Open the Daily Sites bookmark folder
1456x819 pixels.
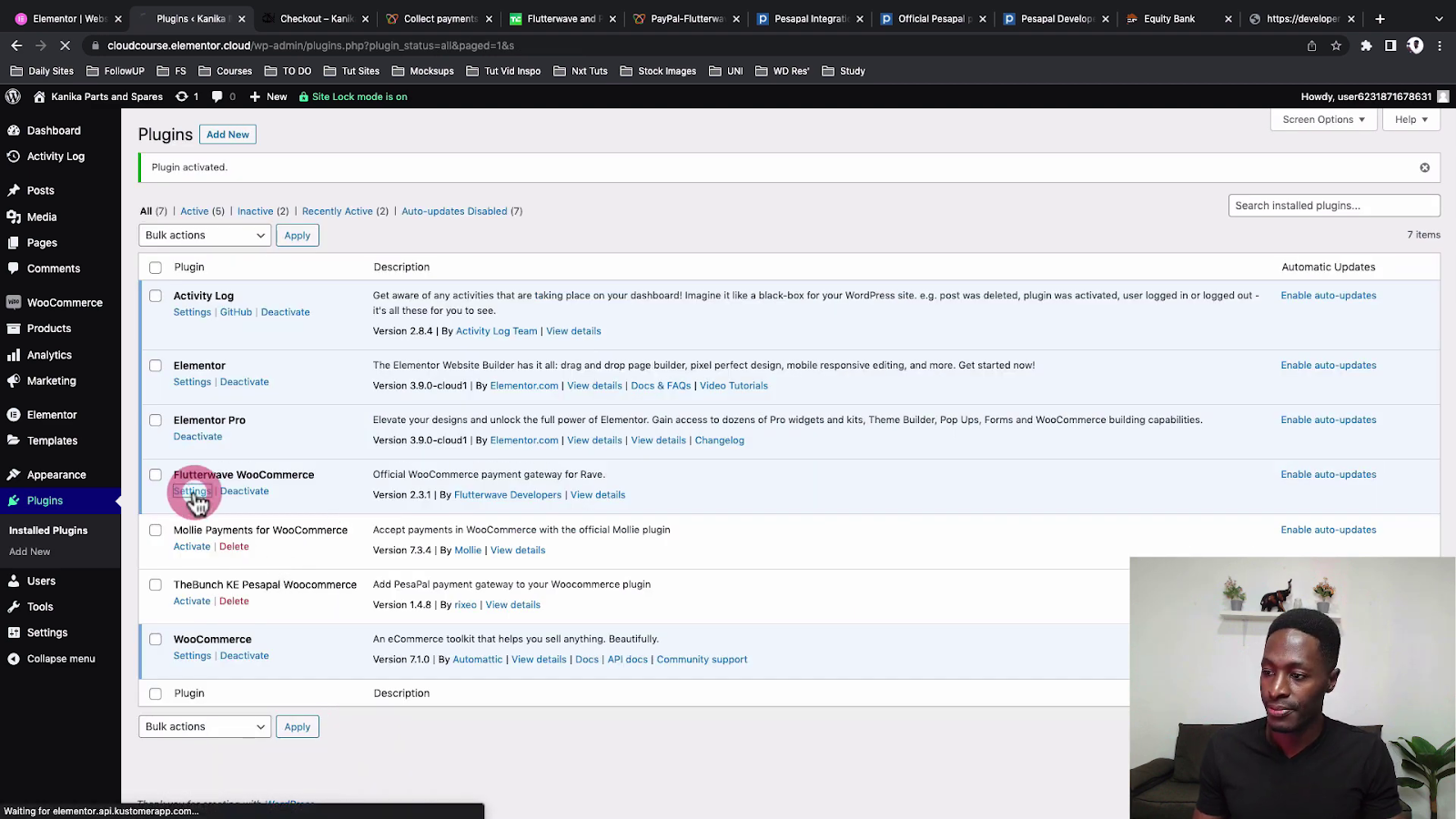click(x=42, y=71)
